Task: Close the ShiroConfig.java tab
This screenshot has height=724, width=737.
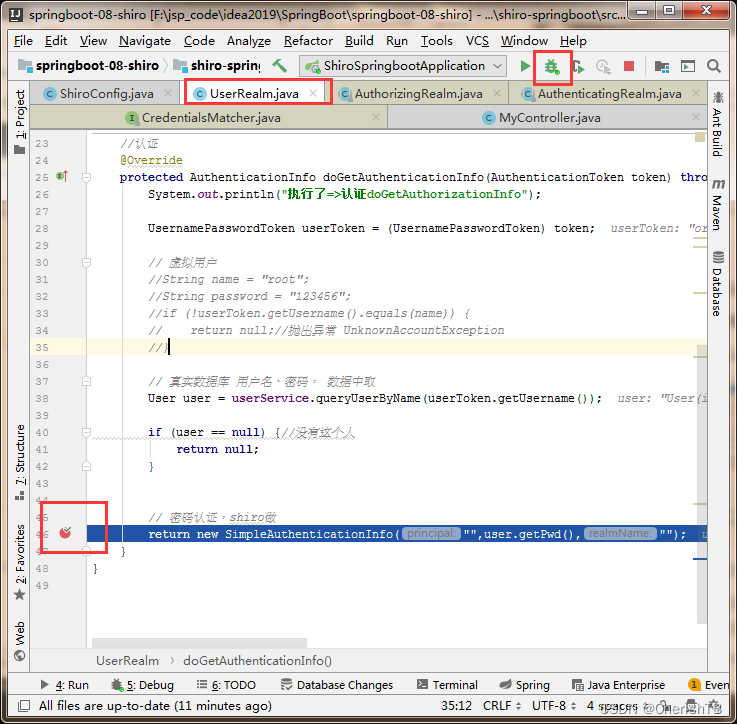Action: 168,94
